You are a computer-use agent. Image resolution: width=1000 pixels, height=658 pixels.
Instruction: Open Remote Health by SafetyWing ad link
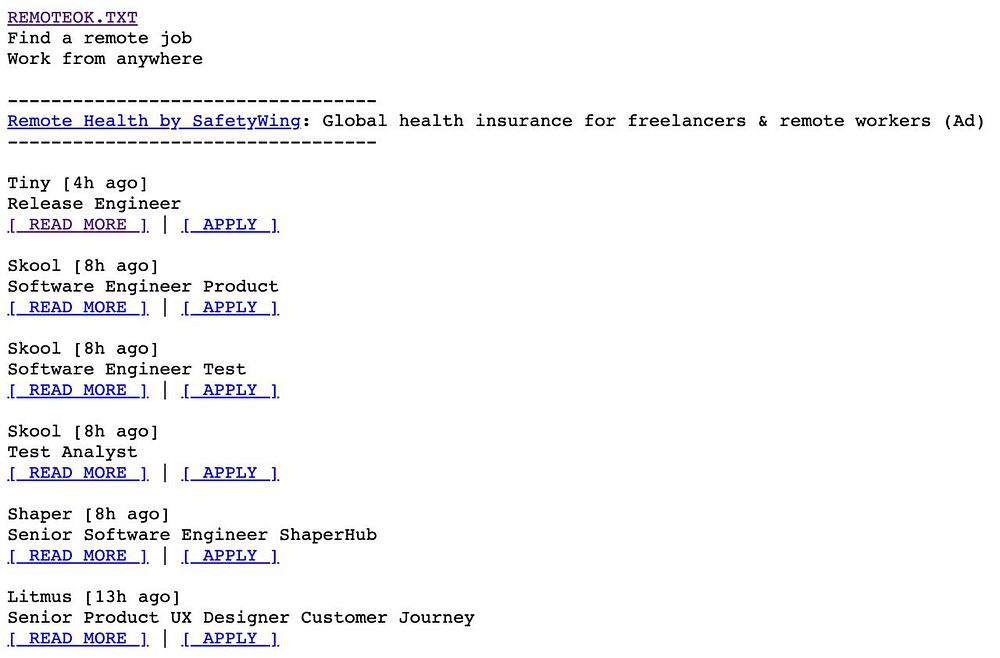[154, 121]
